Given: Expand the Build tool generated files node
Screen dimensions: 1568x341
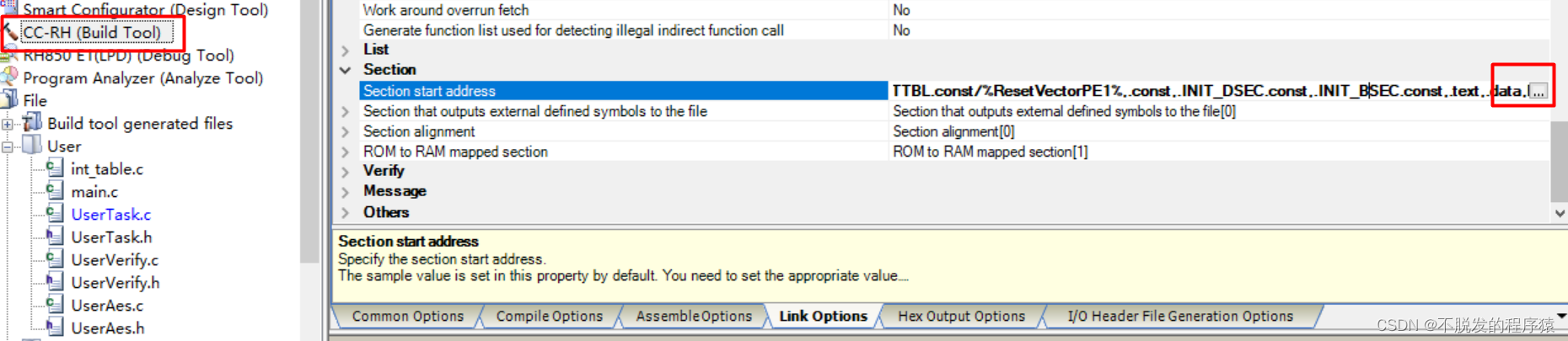Looking at the screenshot, I should point(8,124).
